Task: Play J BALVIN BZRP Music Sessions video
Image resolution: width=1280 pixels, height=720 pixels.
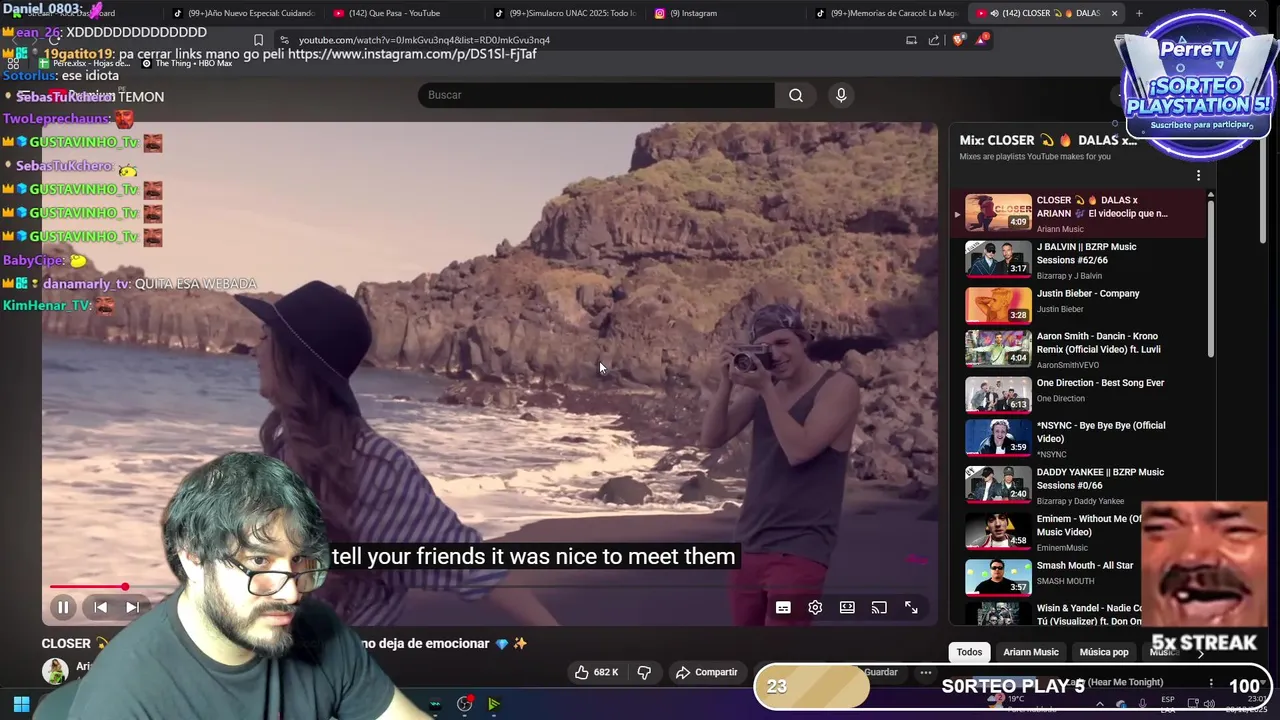Action: pos(1080,260)
